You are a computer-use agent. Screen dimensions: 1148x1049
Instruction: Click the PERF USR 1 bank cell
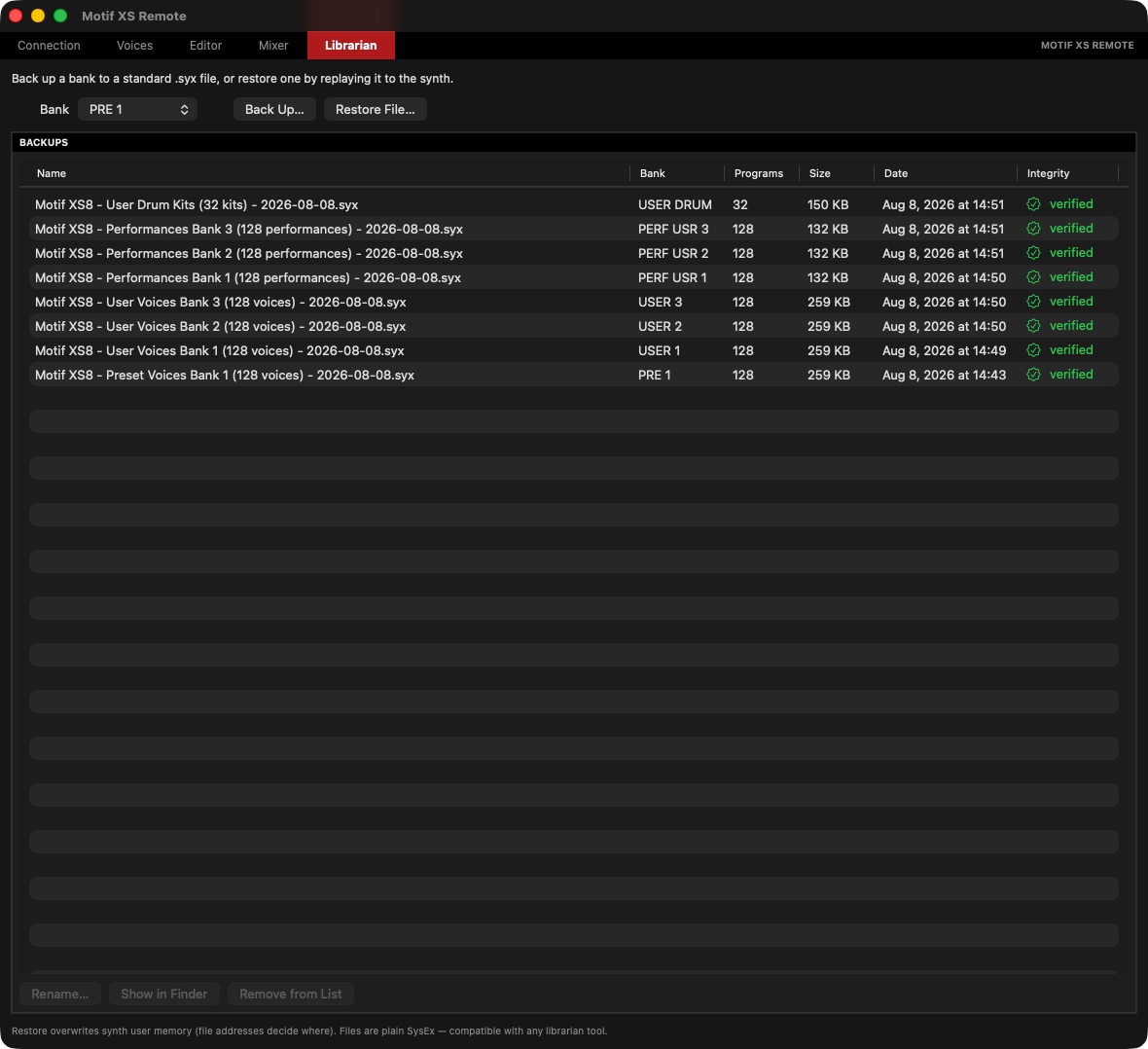tap(672, 277)
